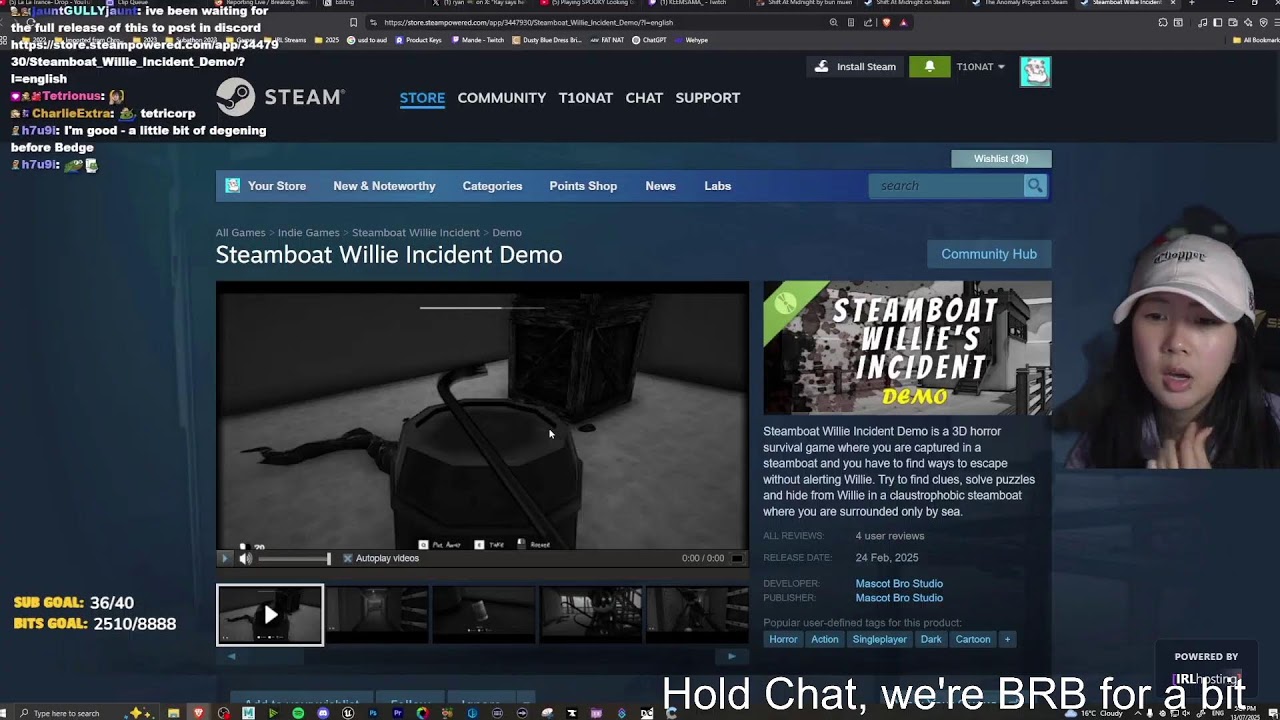Adjust the video volume slider
The image size is (1280, 720).
point(294,559)
